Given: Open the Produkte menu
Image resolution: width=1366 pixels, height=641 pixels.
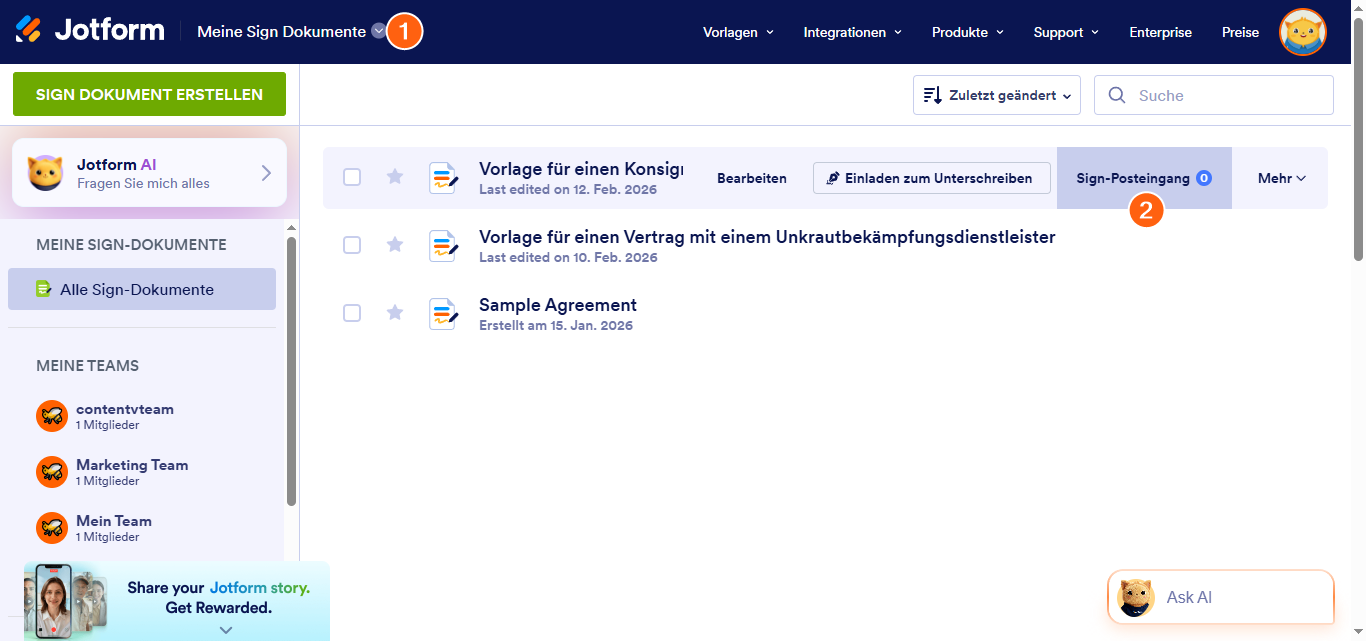Looking at the screenshot, I should [x=966, y=31].
